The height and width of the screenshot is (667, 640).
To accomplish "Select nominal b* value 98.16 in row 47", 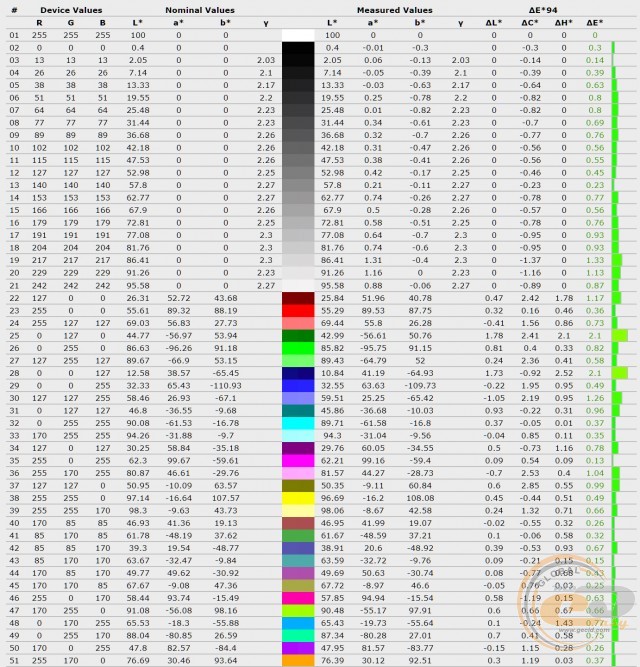I will tap(225, 611).
